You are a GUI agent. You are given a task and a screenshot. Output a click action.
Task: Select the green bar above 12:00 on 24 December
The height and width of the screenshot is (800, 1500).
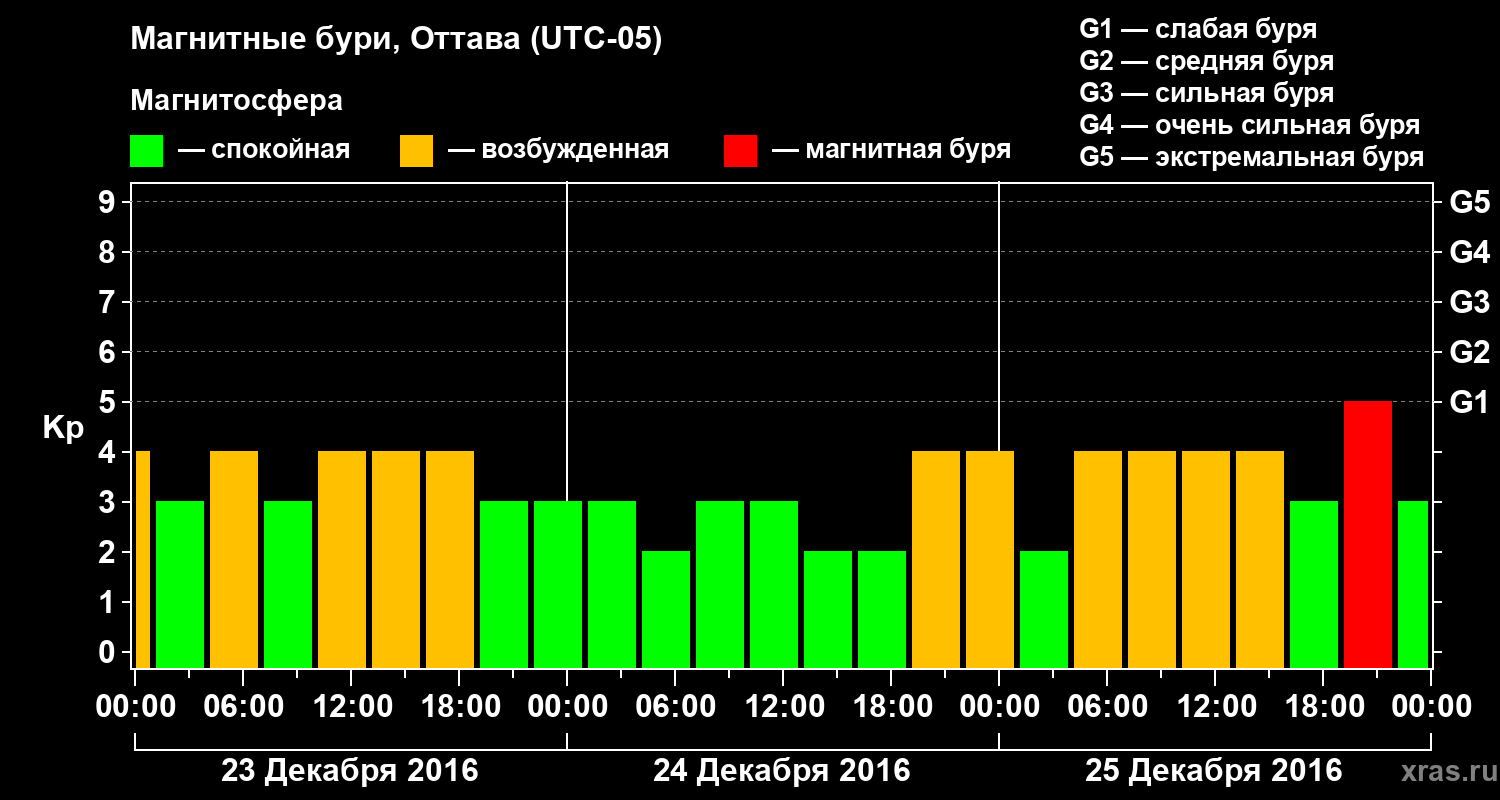point(774,584)
